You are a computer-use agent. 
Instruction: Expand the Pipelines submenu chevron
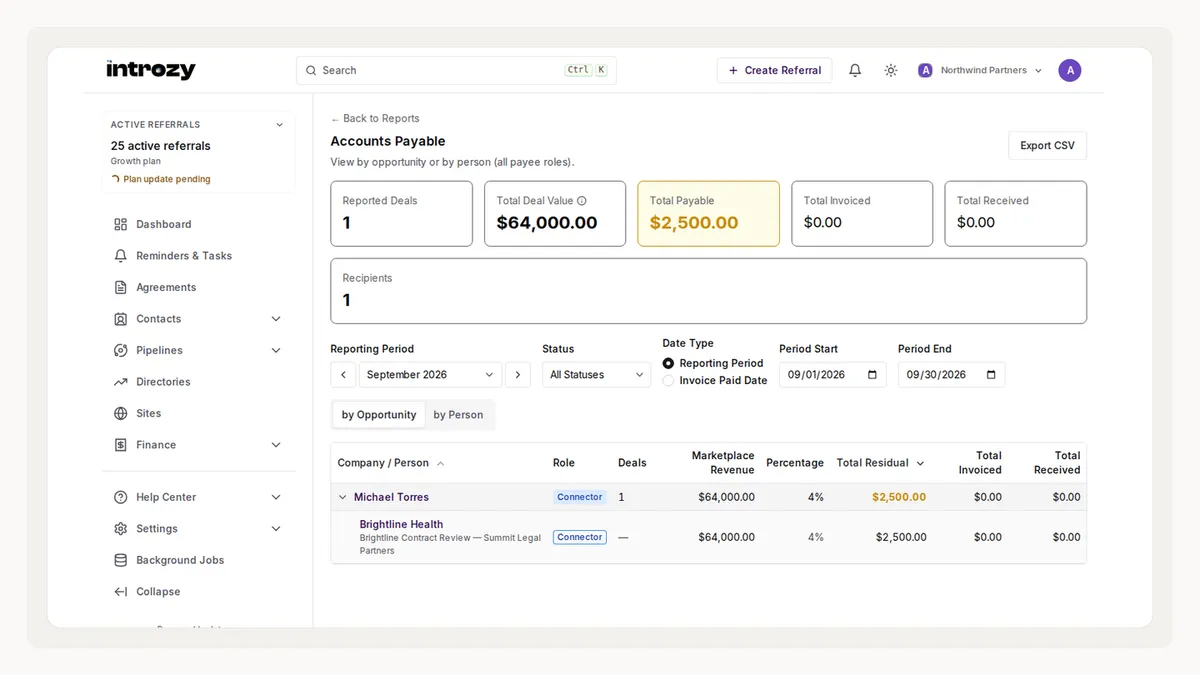[276, 350]
